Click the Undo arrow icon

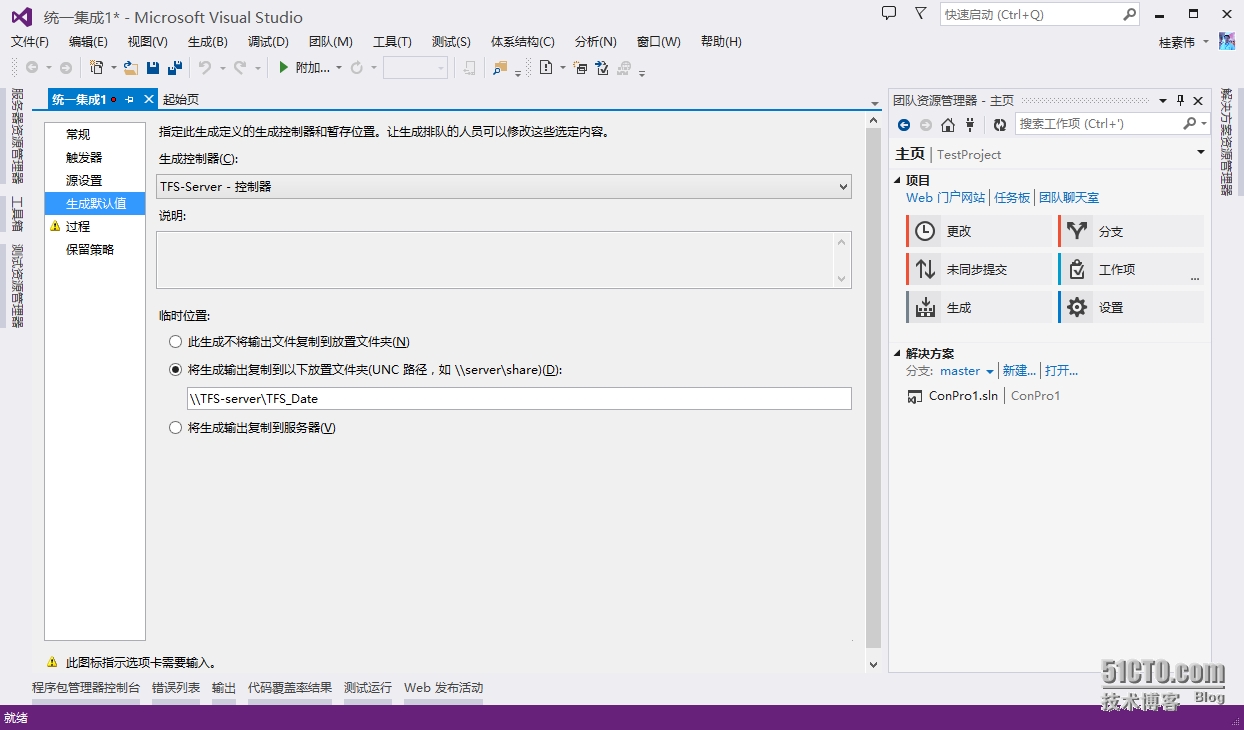205,67
